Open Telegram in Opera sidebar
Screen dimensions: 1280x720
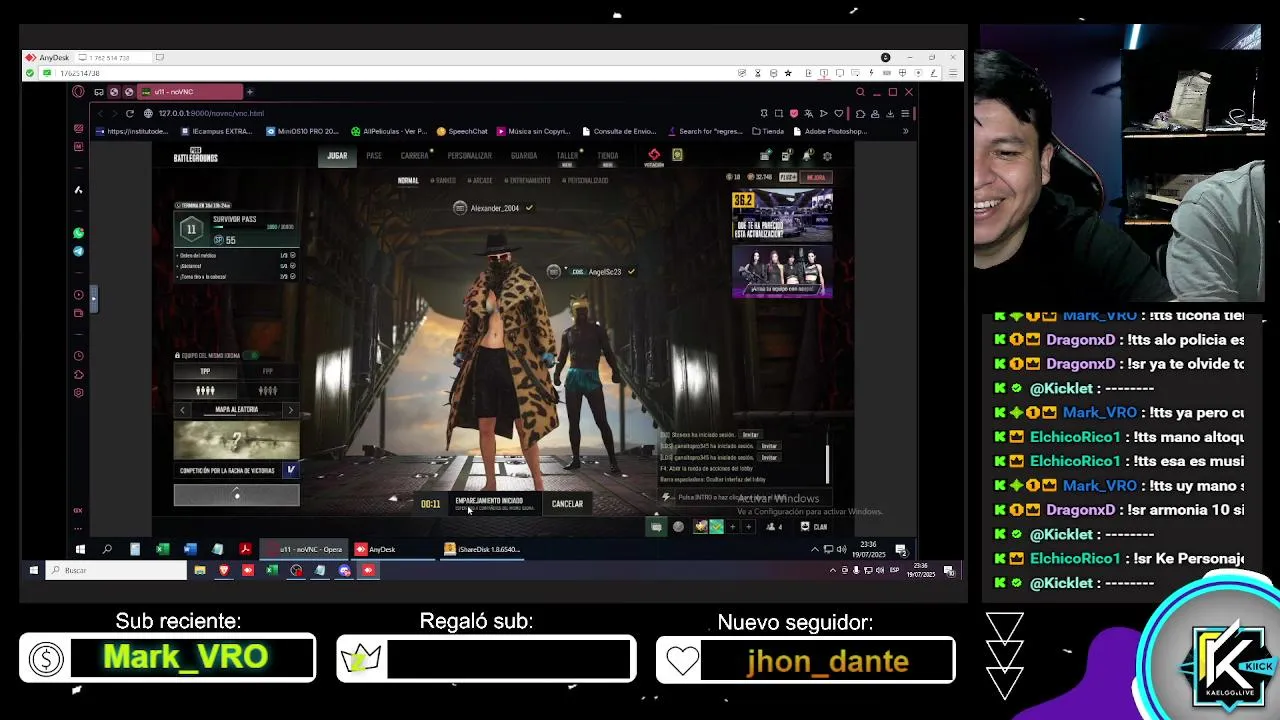click(x=78, y=251)
